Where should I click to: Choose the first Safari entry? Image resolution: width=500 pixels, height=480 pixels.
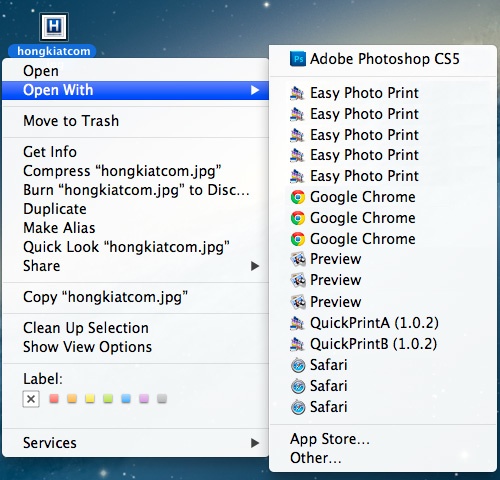(x=383, y=365)
